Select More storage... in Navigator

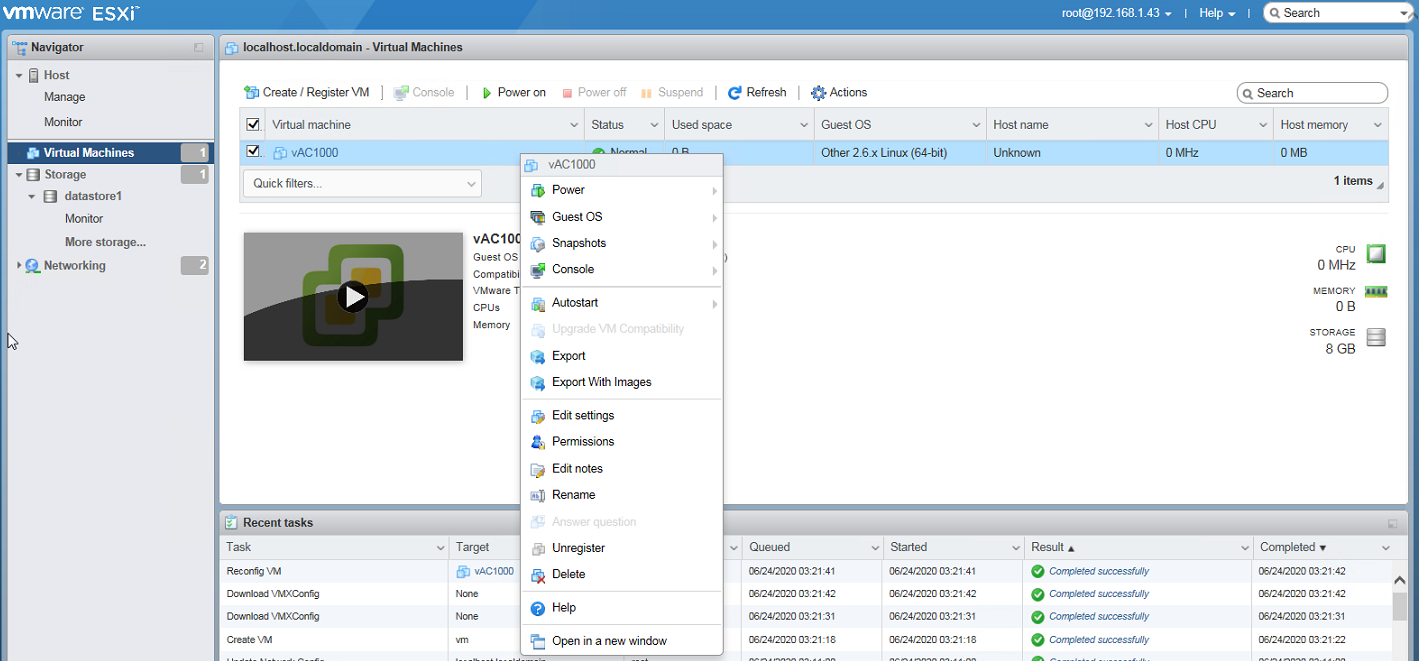105,242
